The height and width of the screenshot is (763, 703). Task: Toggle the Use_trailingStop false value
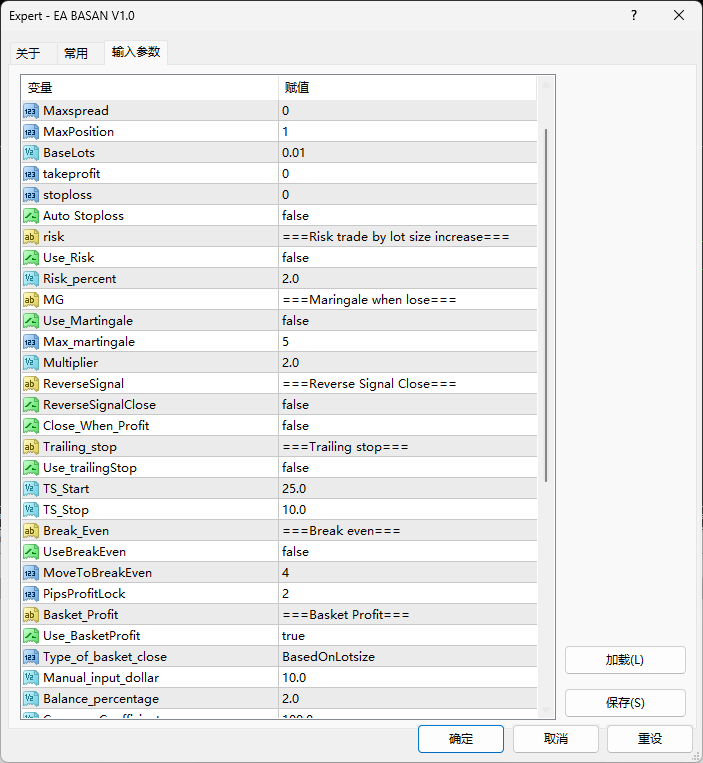pyautogui.click(x=408, y=468)
